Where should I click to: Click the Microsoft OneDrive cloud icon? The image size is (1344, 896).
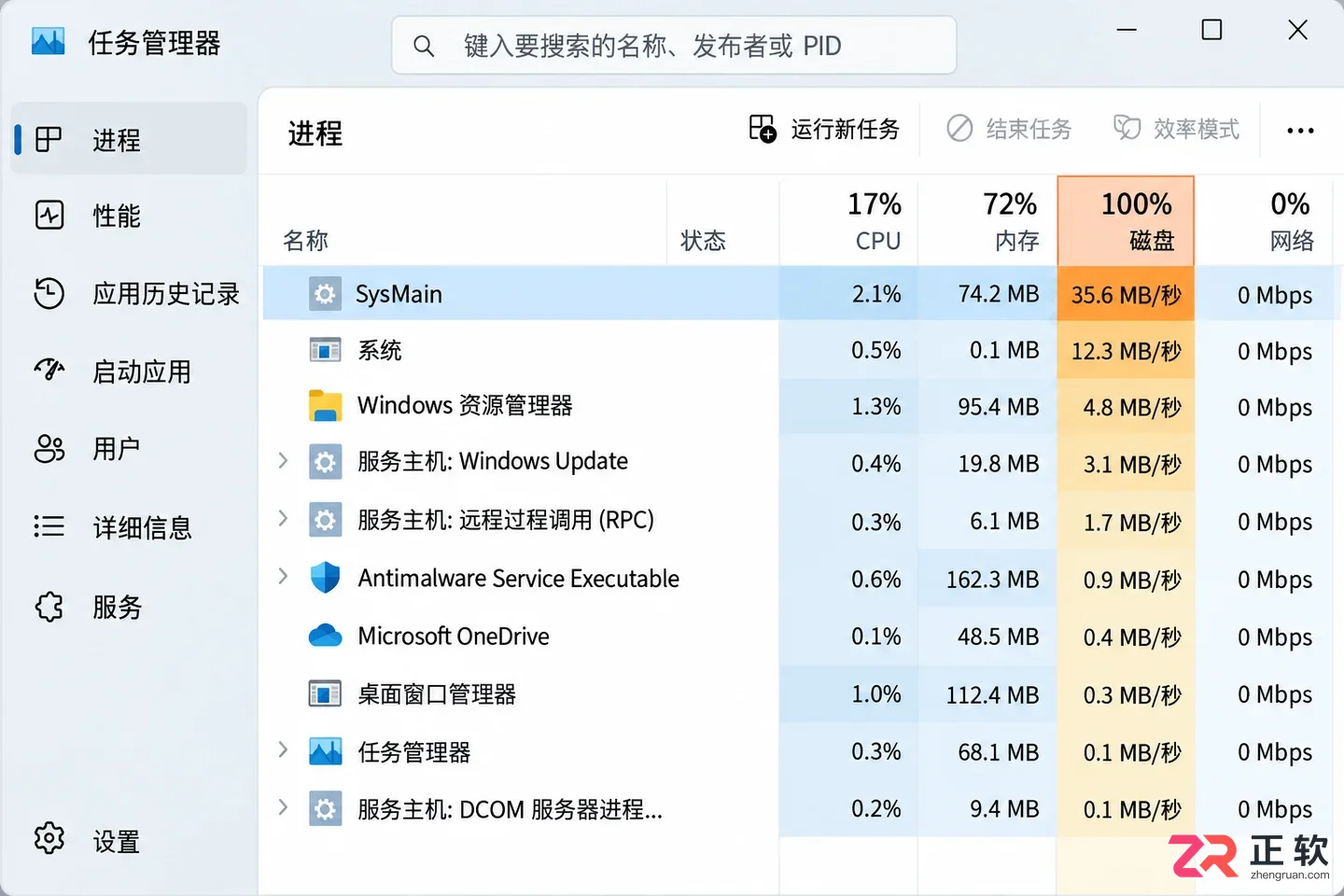(x=325, y=636)
